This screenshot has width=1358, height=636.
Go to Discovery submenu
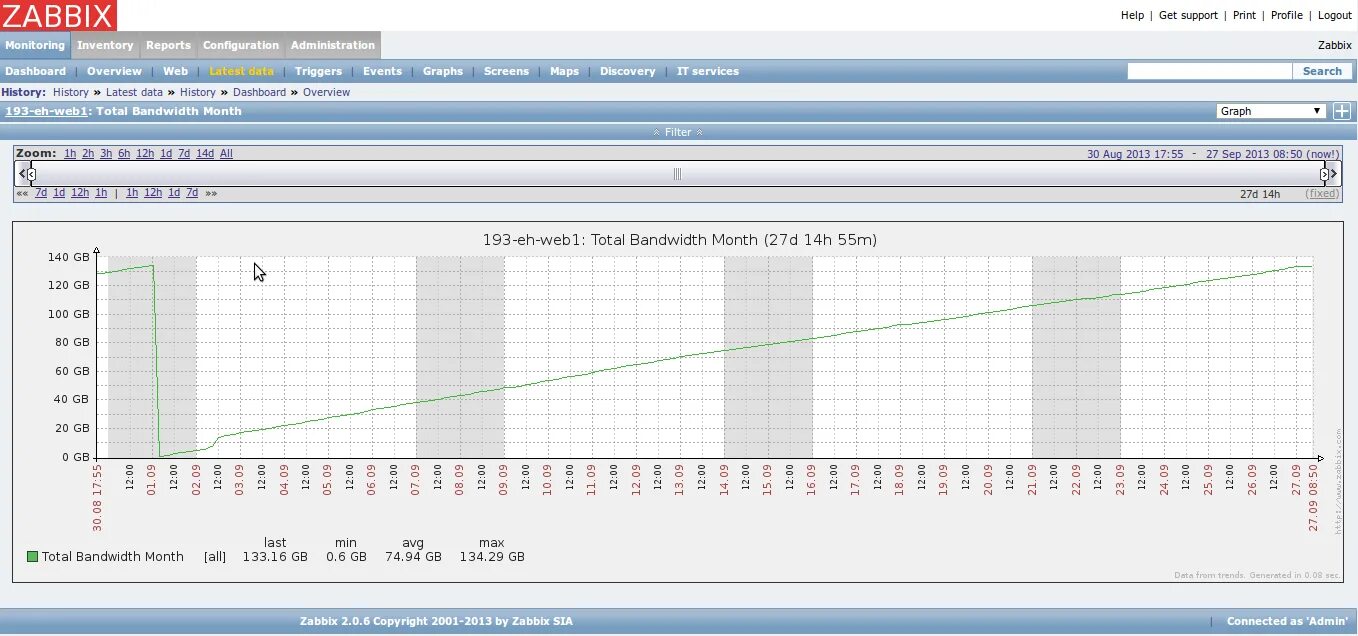627,71
